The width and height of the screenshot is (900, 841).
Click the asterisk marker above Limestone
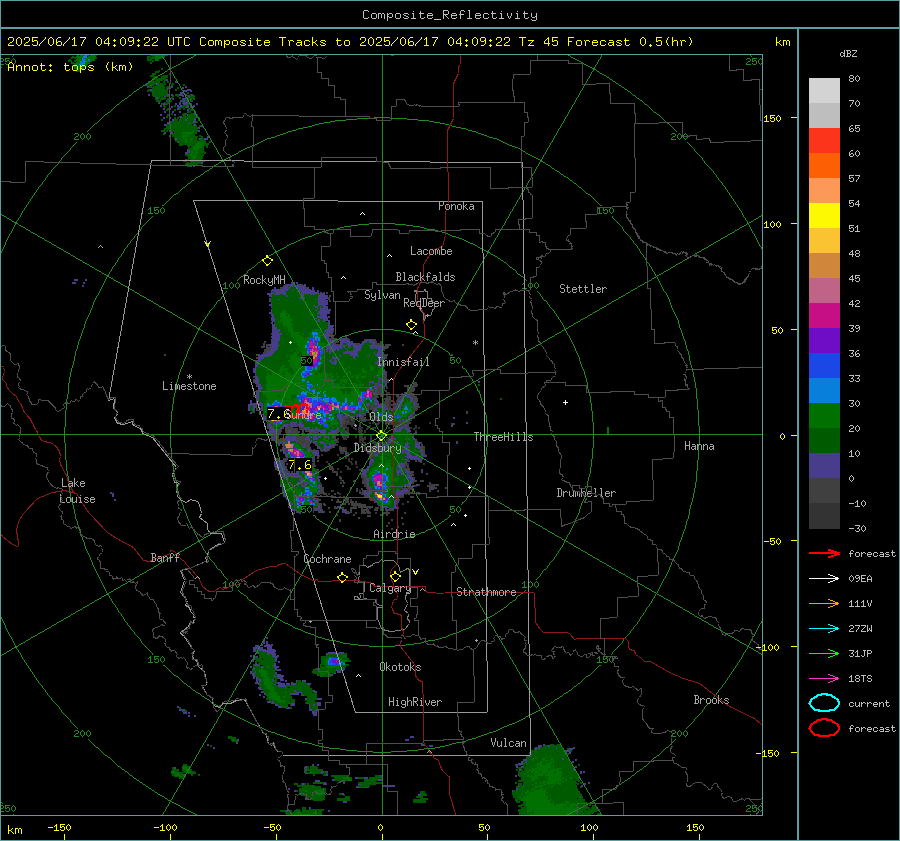pyautogui.click(x=189, y=377)
